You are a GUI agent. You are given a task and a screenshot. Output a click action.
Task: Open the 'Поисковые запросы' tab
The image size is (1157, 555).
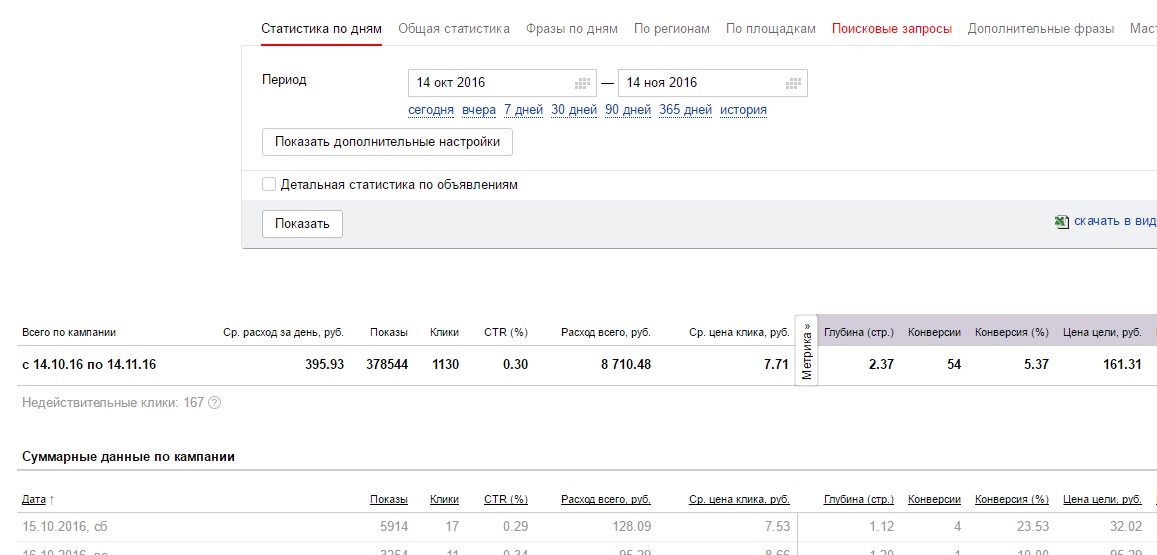tap(891, 29)
